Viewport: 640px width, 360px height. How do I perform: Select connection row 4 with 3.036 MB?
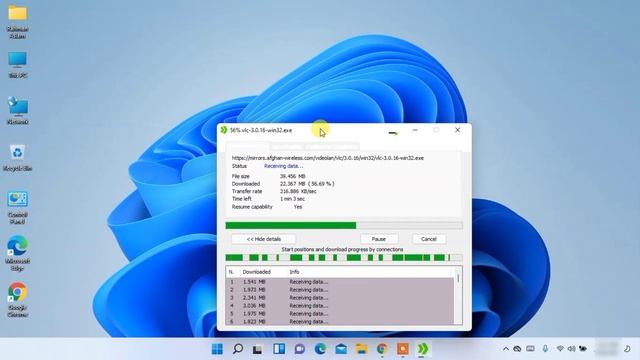(340, 306)
